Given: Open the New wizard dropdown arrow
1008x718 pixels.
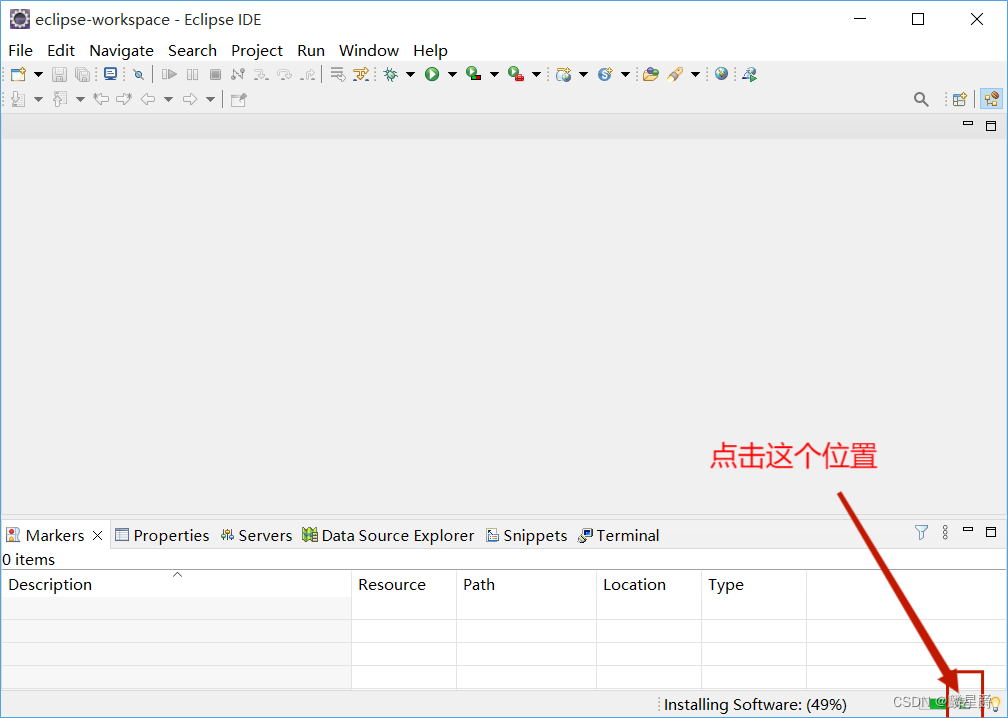Looking at the screenshot, I should click(x=39, y=75).
